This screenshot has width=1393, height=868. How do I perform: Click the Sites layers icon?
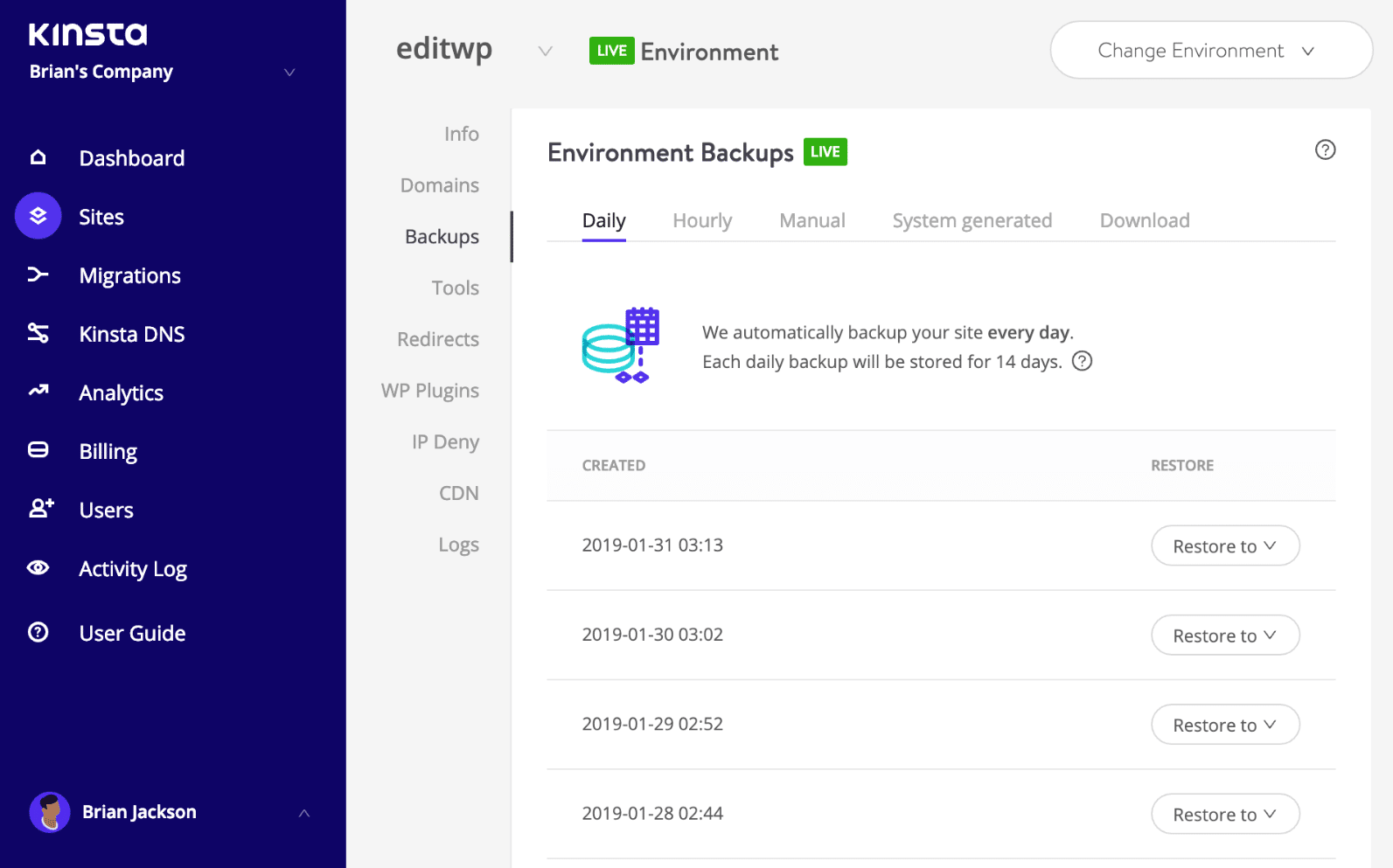[x=38, y=216]
